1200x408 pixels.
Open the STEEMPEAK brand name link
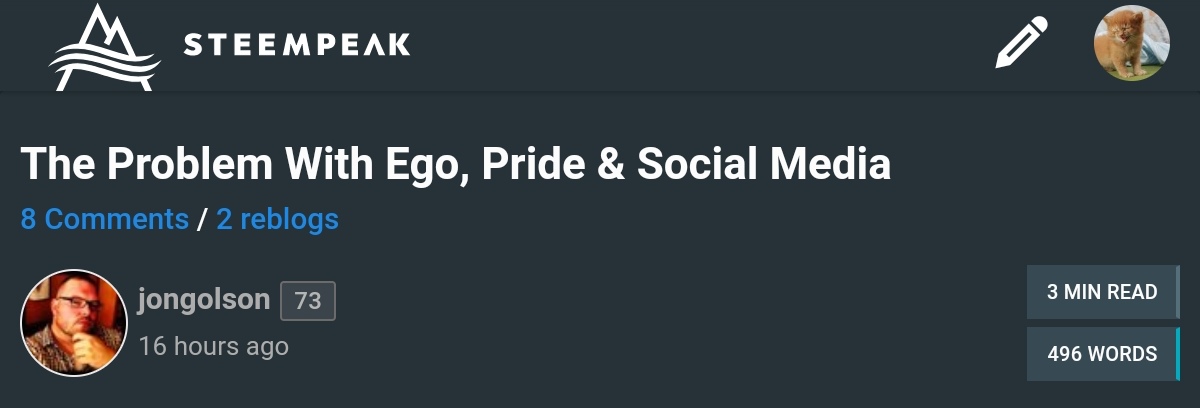(297, 45)
